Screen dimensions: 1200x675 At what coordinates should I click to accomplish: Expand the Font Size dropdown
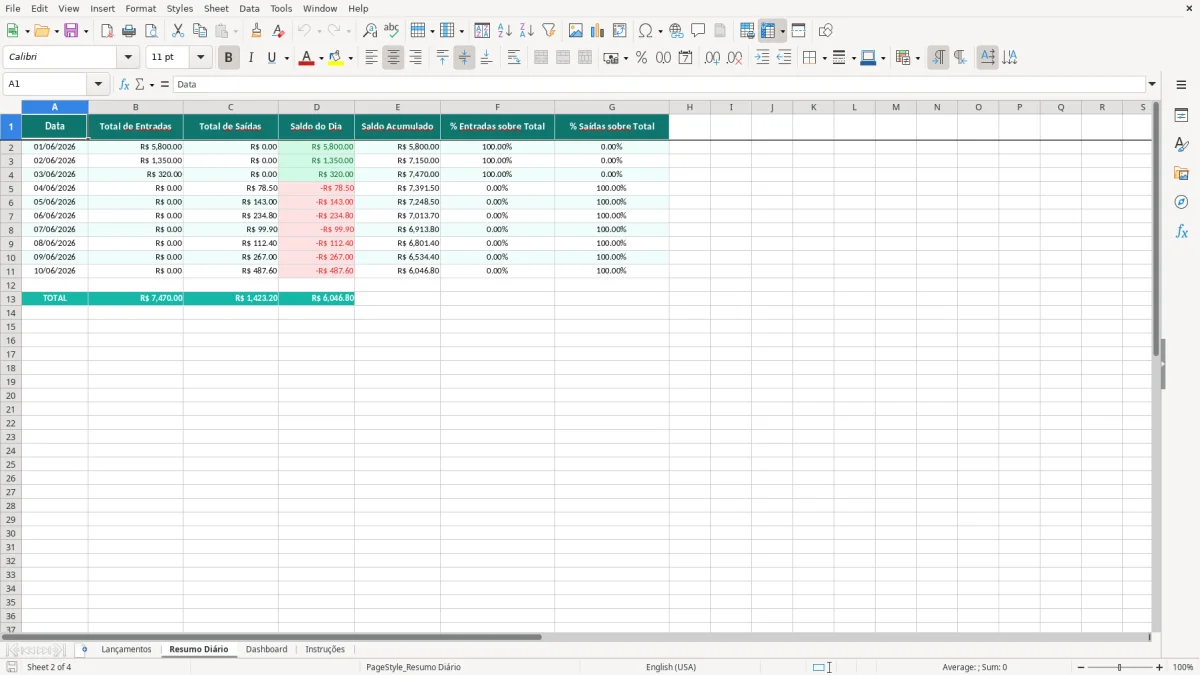200,58
